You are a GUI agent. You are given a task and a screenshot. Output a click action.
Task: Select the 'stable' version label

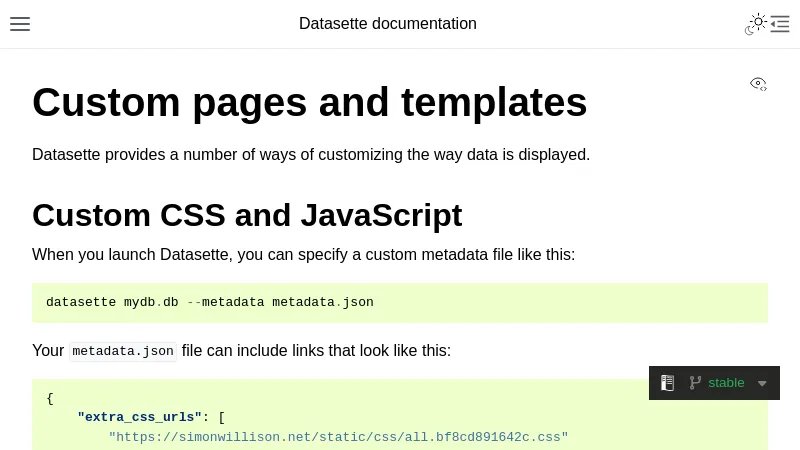tap(726, 383)
